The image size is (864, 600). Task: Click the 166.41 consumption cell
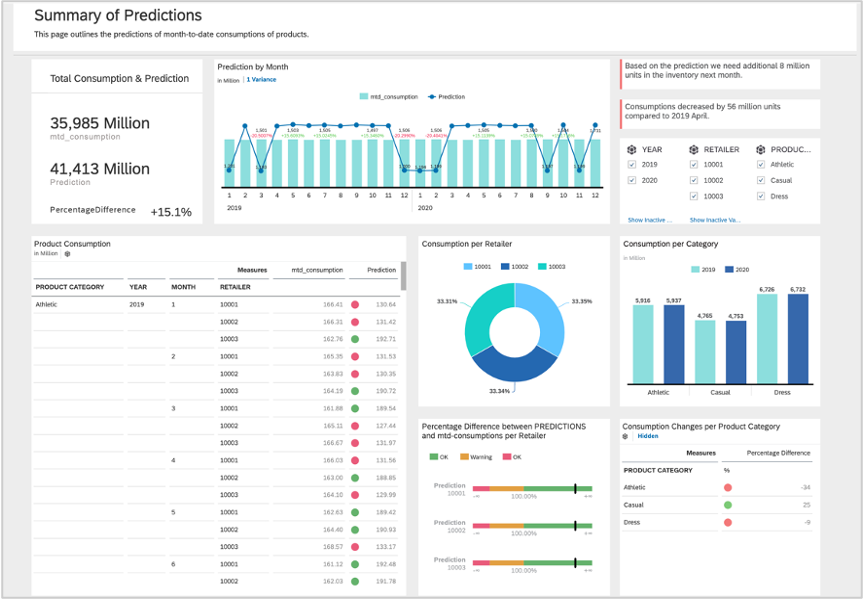point(333,305)
